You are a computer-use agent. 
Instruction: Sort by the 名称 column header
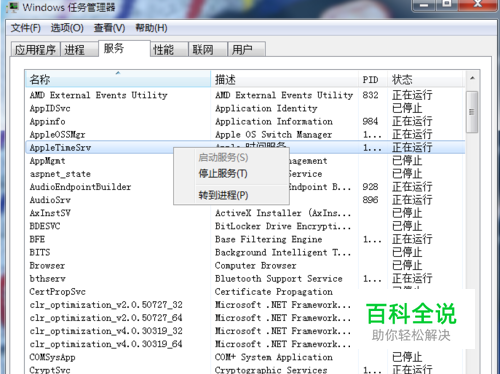coord(118,79)
